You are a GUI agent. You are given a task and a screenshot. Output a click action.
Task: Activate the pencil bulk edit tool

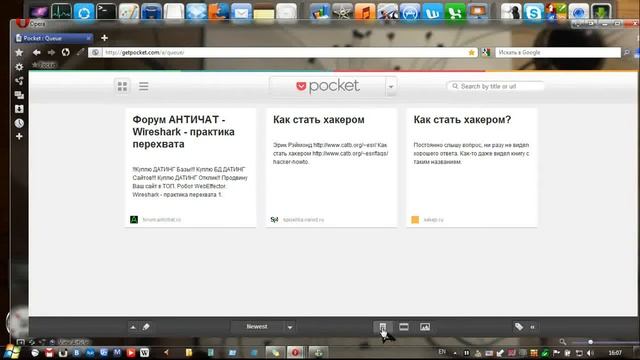(146, 327)
